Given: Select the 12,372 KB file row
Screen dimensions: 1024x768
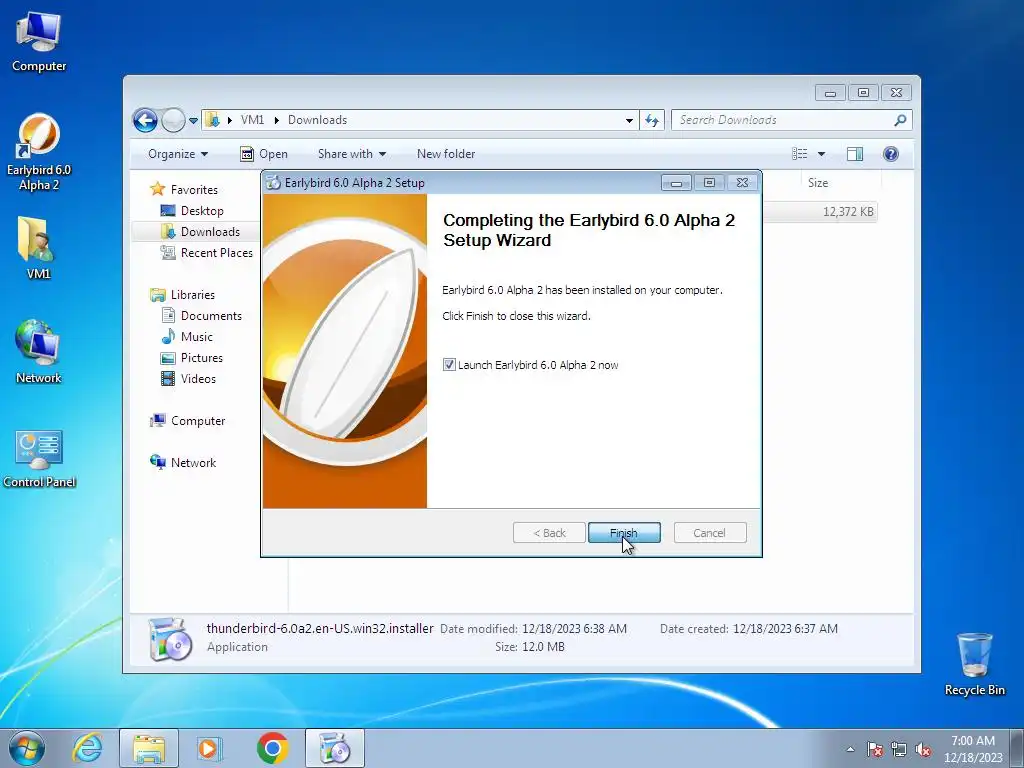Looking at the screenshot, I should pos(821,212).
